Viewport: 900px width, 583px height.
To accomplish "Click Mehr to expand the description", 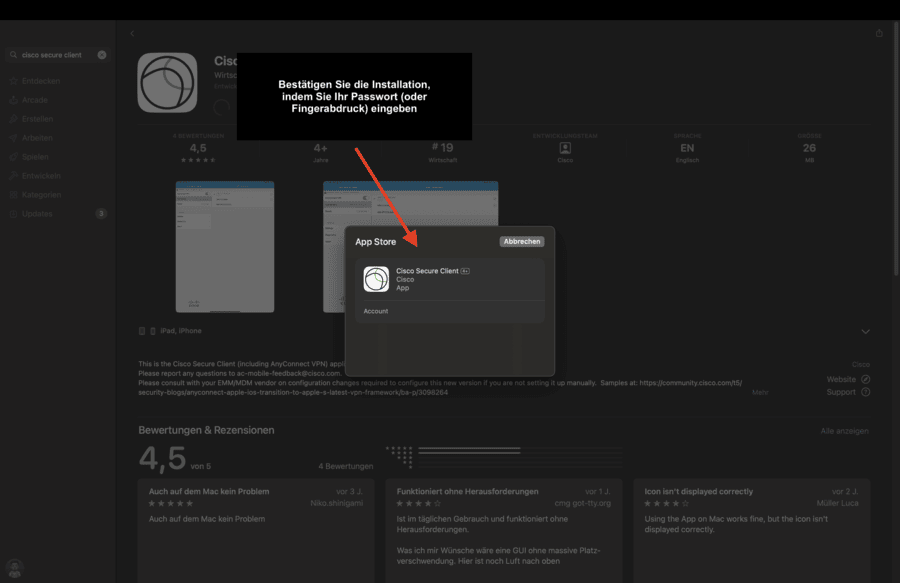I will click(x=760, y=392).
